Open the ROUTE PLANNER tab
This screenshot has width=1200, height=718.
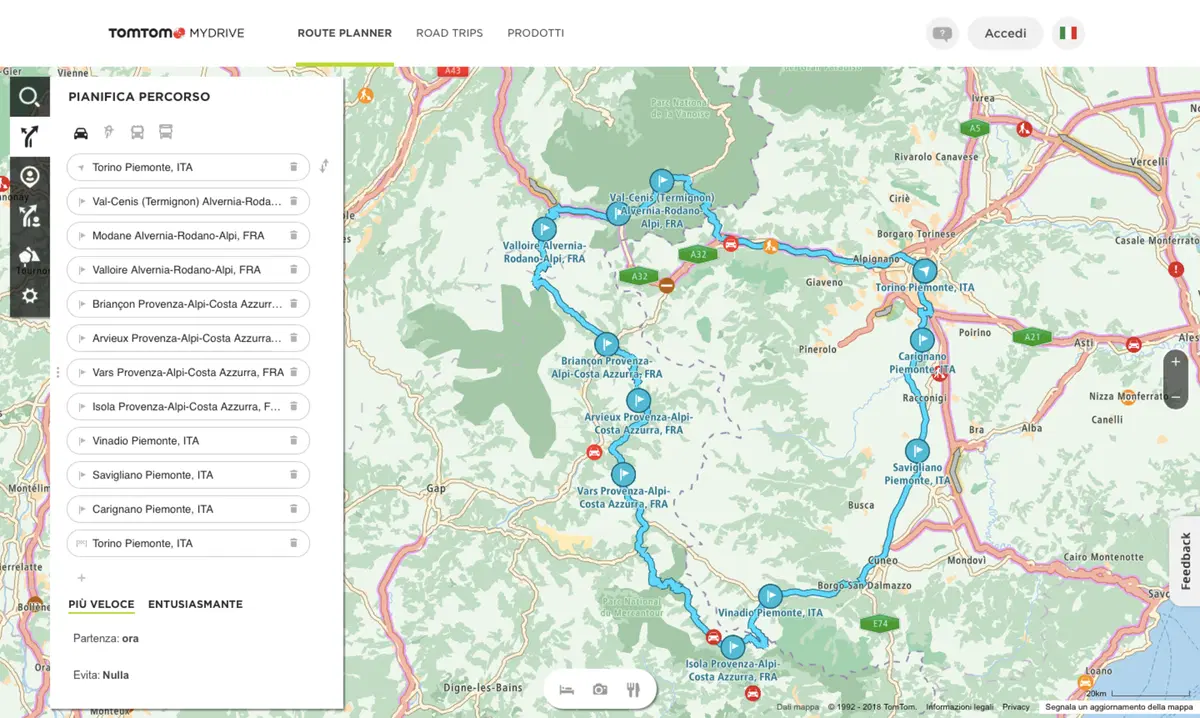point(345,33)
